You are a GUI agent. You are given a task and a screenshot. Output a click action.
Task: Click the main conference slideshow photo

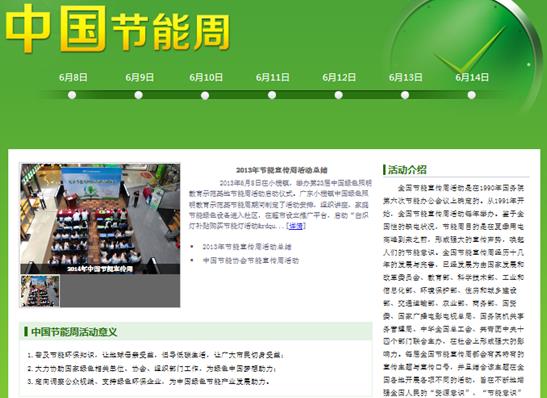(x=100, y=219)
